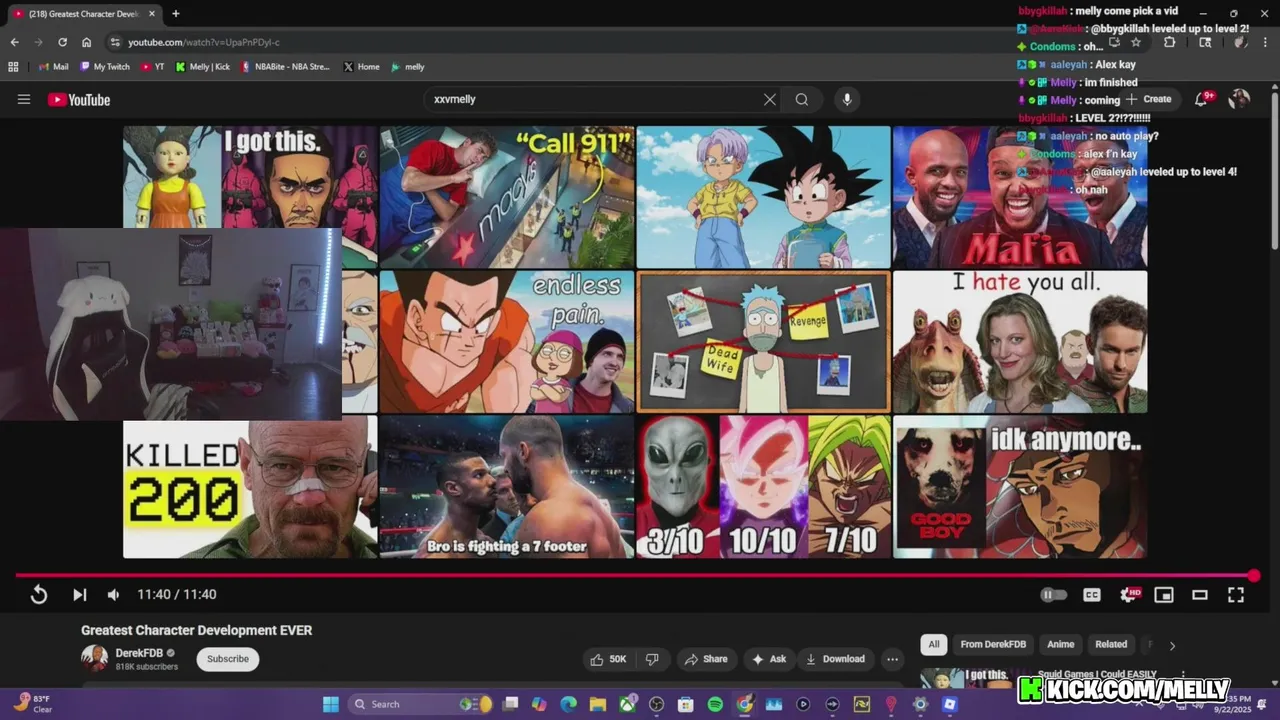Open the YT bookmark
Viewport: 1280px width, 720px height.
(x=153, y=67)
